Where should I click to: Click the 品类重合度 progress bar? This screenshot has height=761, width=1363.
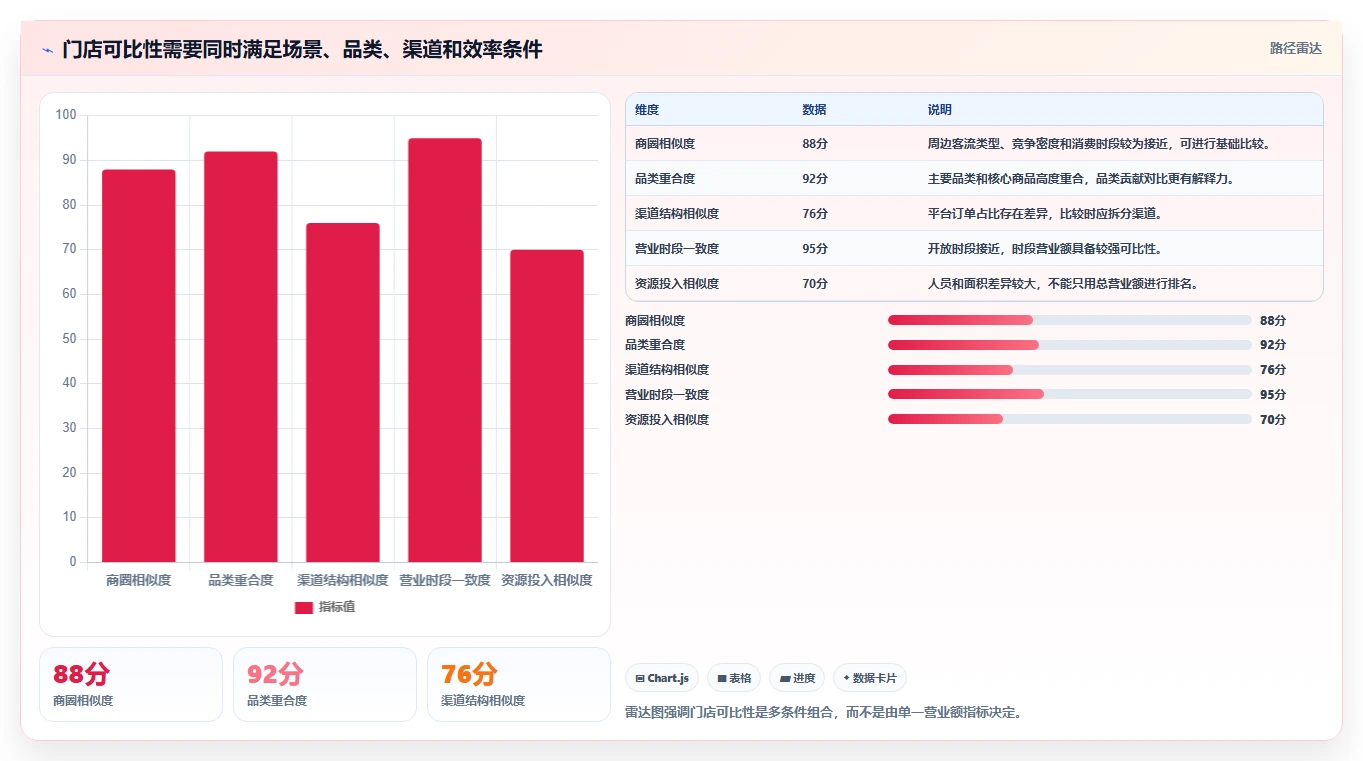click(1070, 345)
